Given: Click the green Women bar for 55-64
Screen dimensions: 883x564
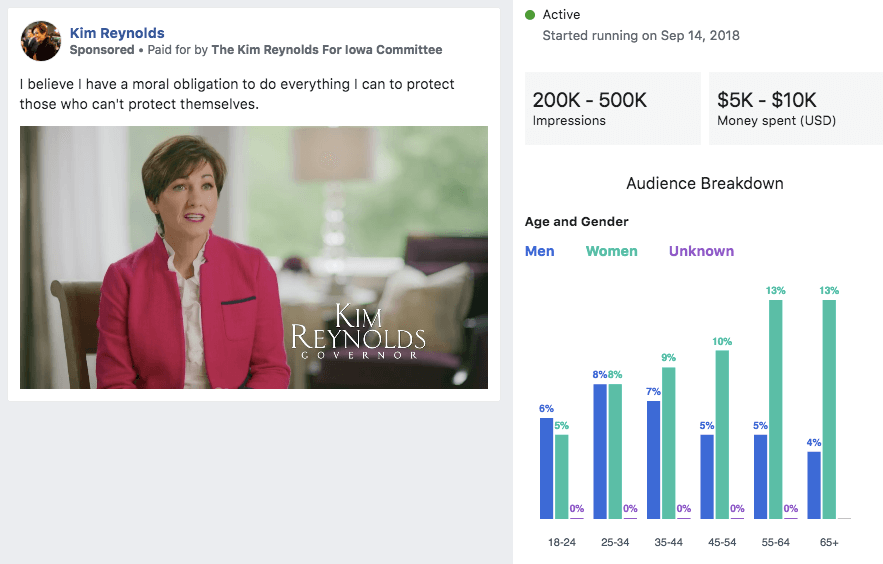Looking at the screenshot, I should click(x=775, y=409).
